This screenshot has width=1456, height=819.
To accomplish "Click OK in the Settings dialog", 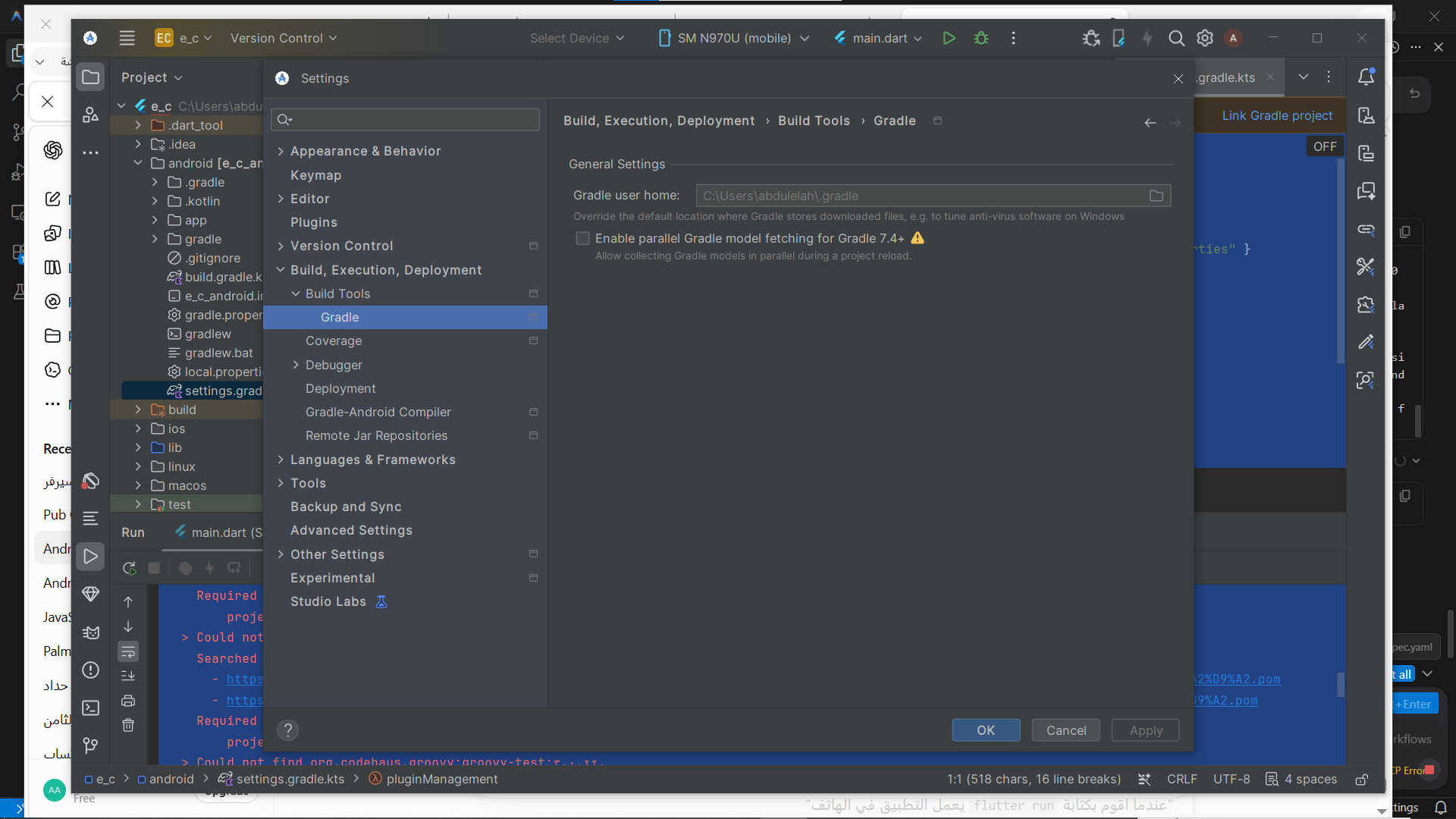I will point(986,730).
